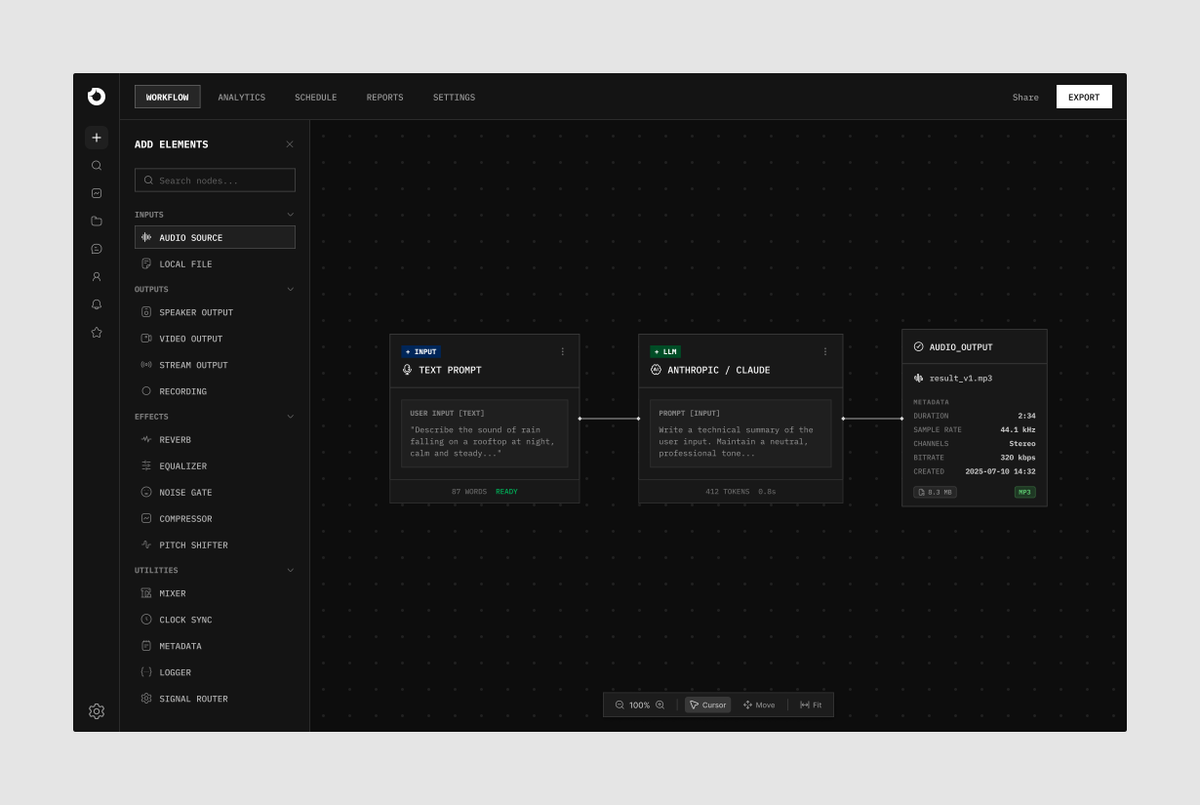Screen dimensions: 1200x805
Task: Collapse the Inputs section
Action: 291,214
